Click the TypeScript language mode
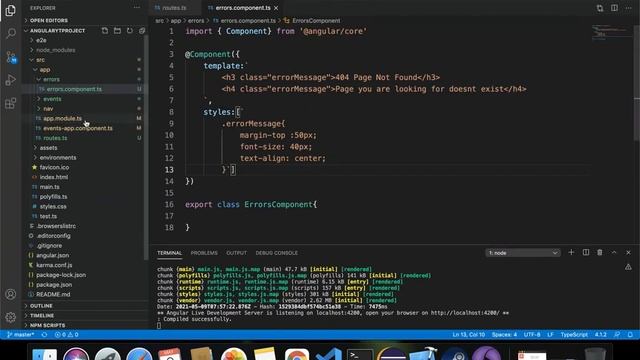 tap(574, 335)
